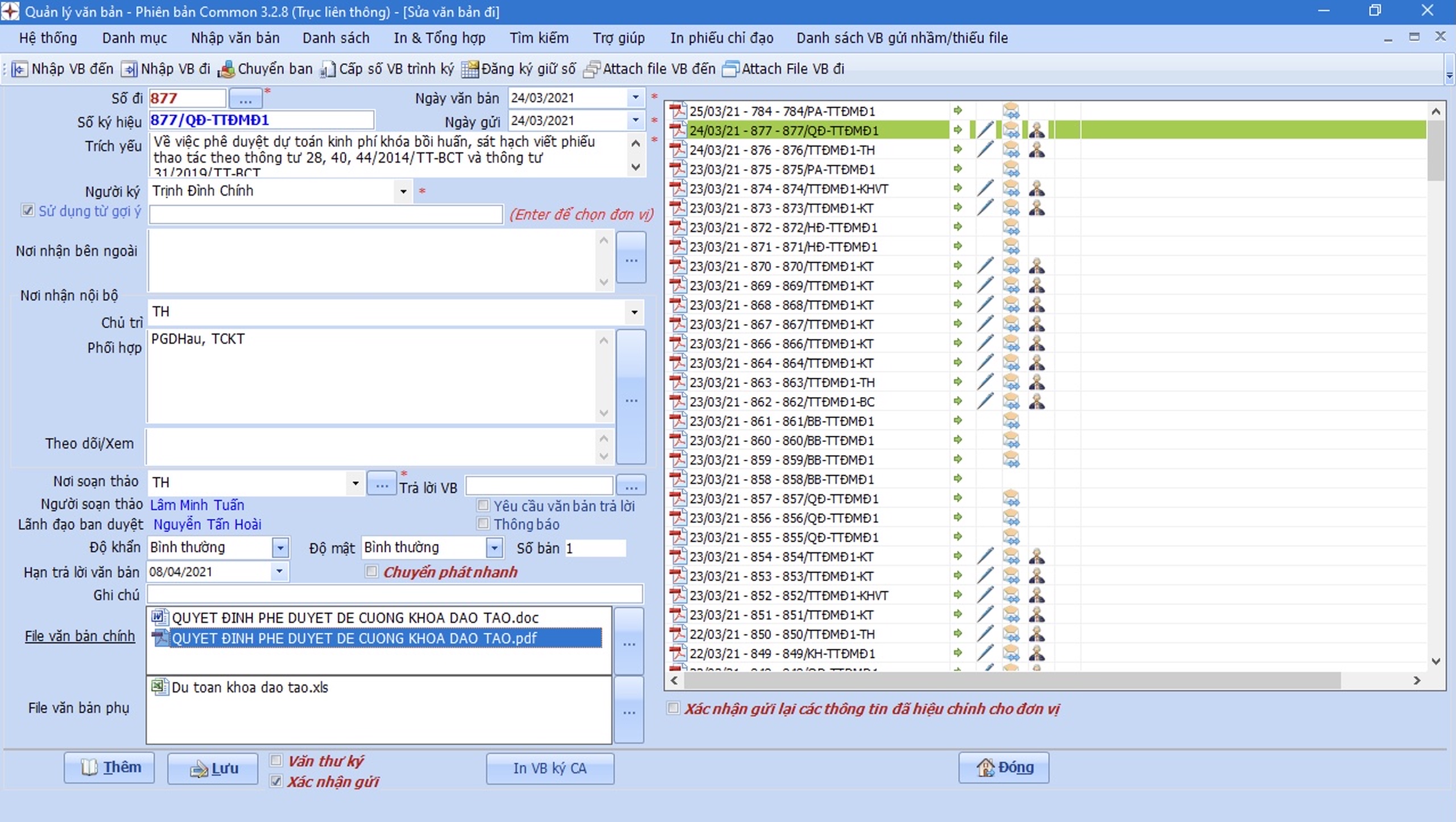1456x822 pixels.
Task: Expand Độ khẩn dropdown
Action: tap(280, 548)
